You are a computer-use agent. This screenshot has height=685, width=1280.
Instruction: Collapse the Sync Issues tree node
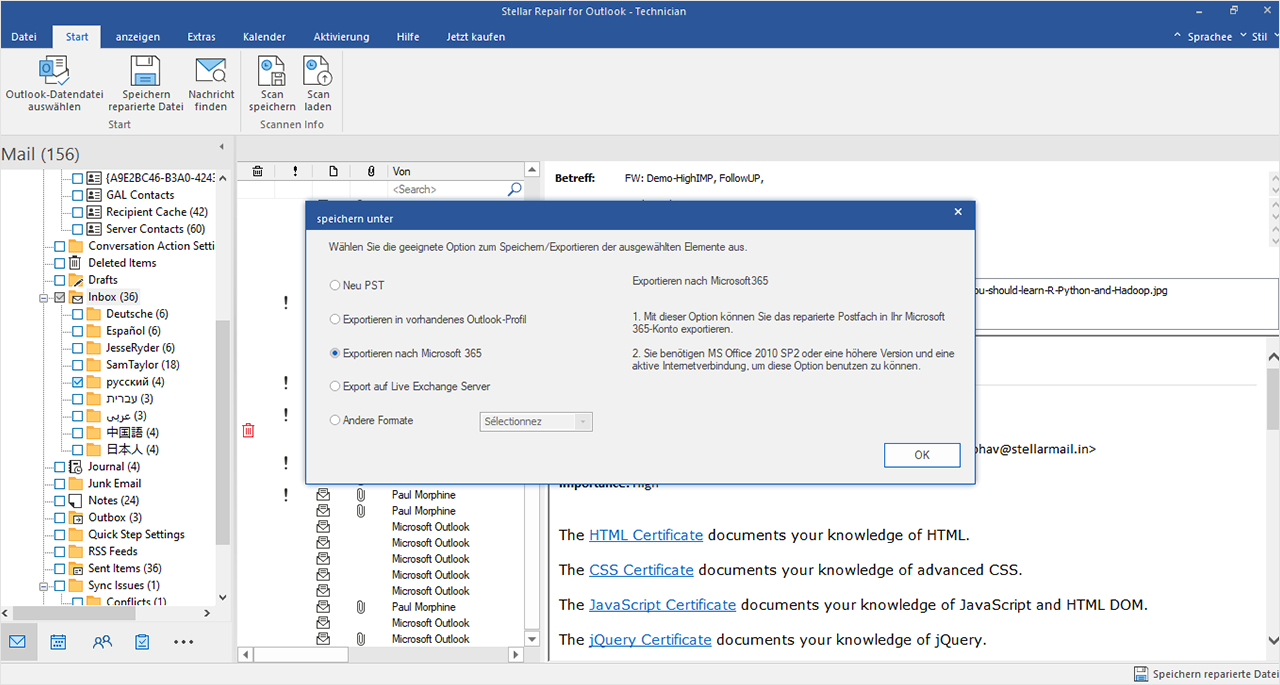coord(44,586)
